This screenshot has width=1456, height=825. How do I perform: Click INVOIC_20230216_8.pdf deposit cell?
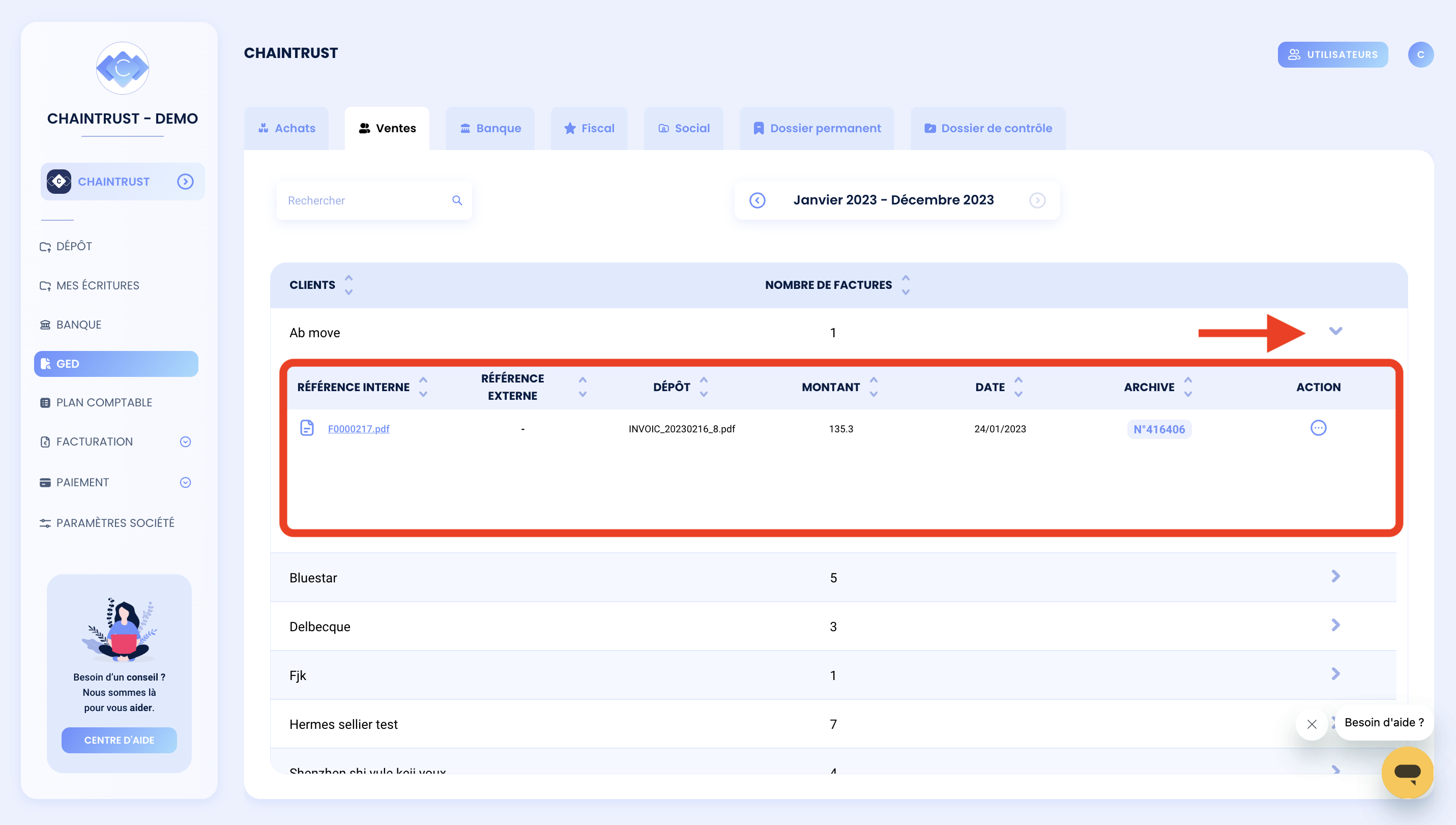tap(681, 429)
